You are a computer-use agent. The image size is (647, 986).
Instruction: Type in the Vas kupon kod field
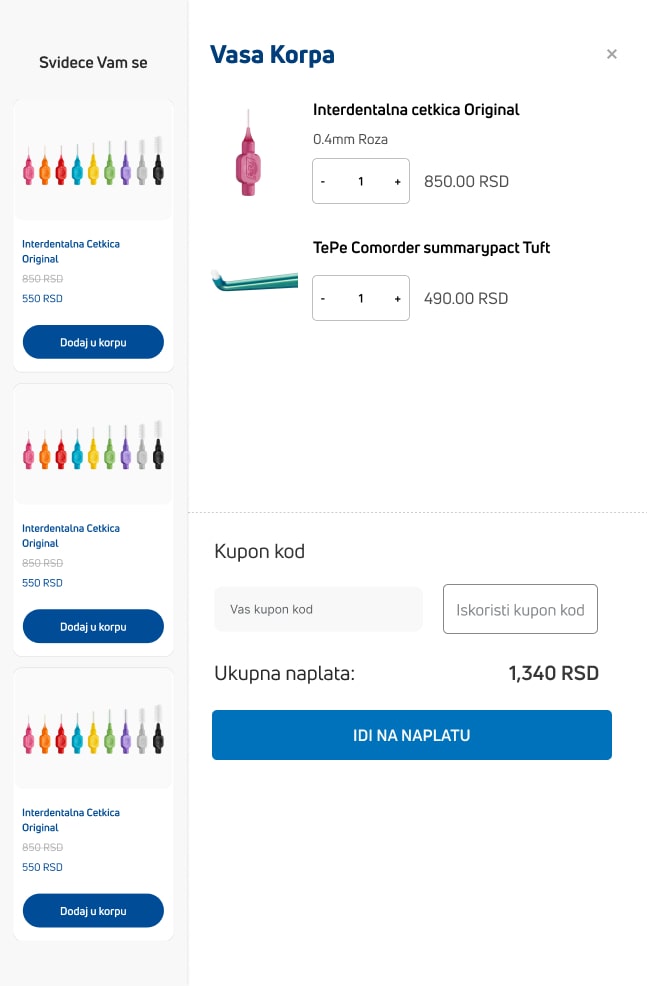pyautogui.click(x=318, y=609)
